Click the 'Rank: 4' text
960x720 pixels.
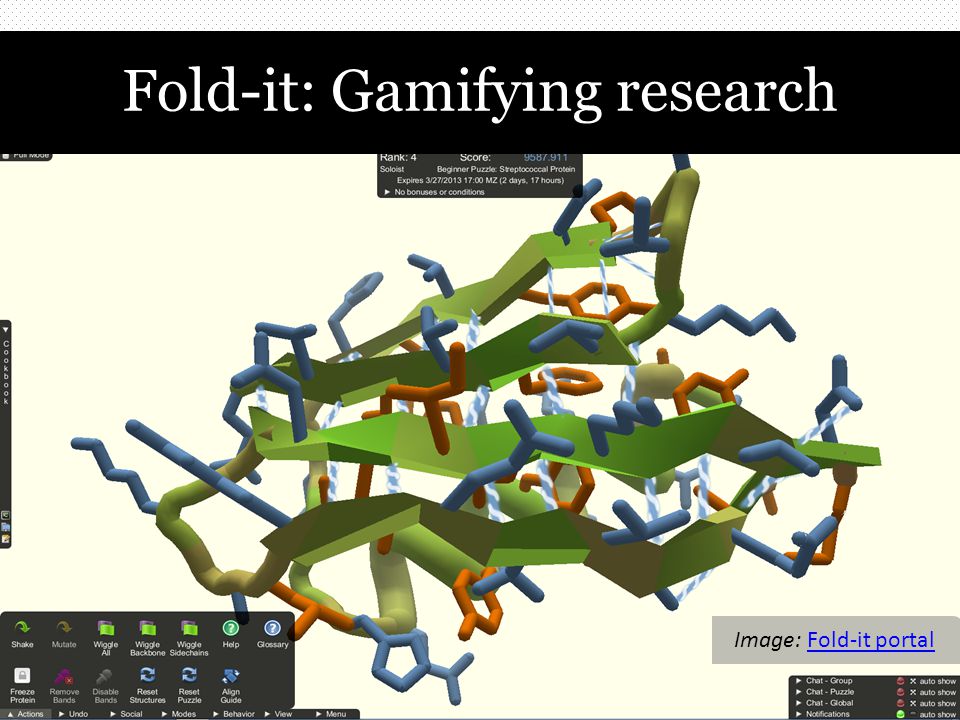coord(398,157)
